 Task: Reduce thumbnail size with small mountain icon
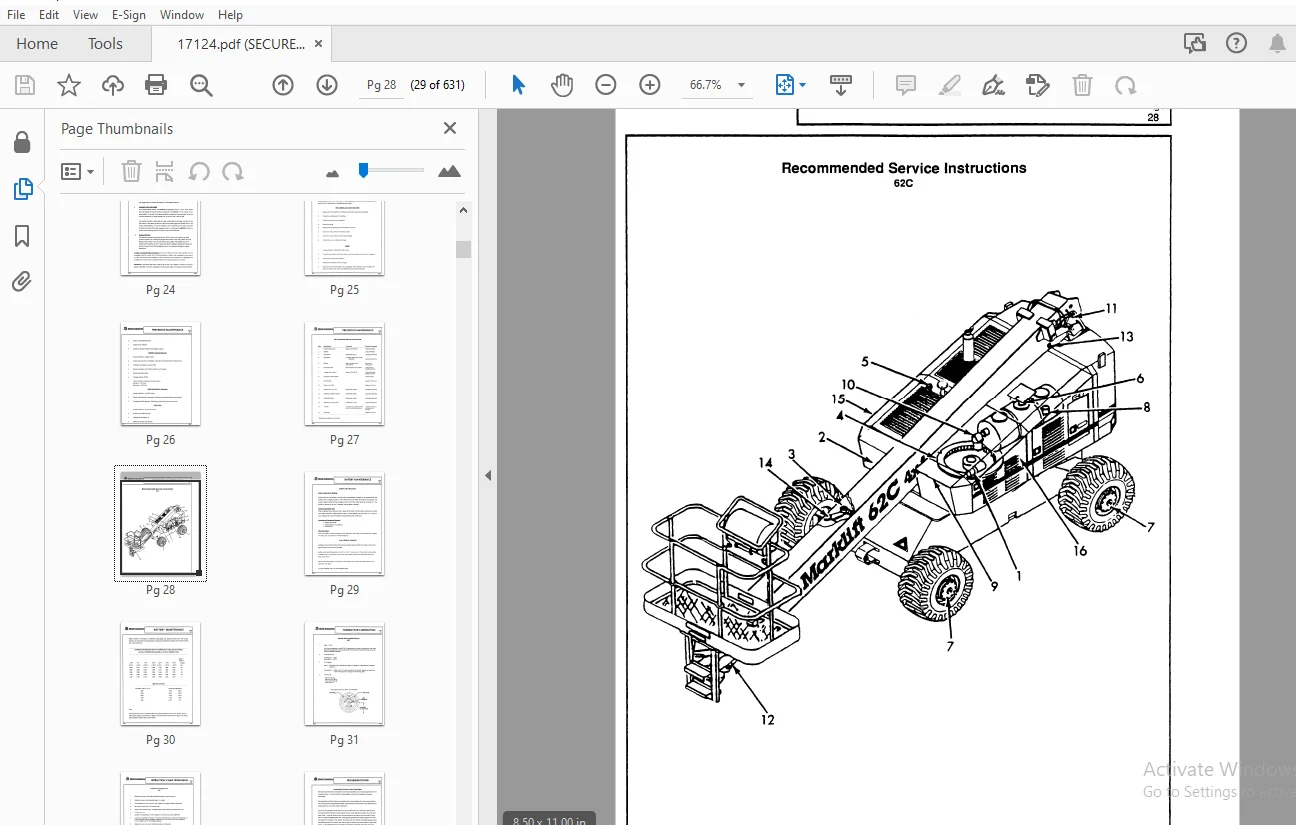coord(333,173)
